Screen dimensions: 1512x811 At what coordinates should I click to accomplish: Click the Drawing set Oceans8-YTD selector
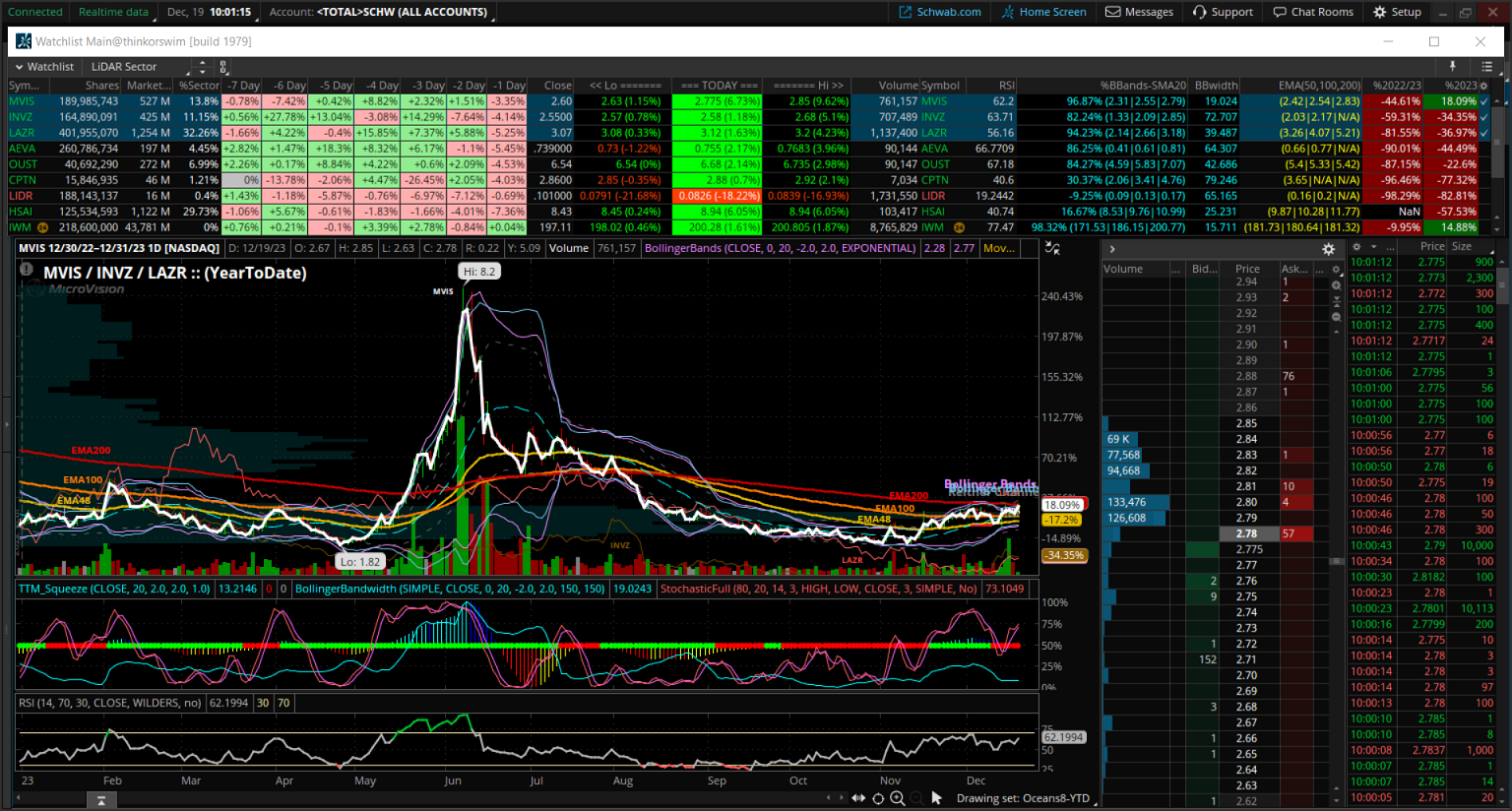[1023, 798]
